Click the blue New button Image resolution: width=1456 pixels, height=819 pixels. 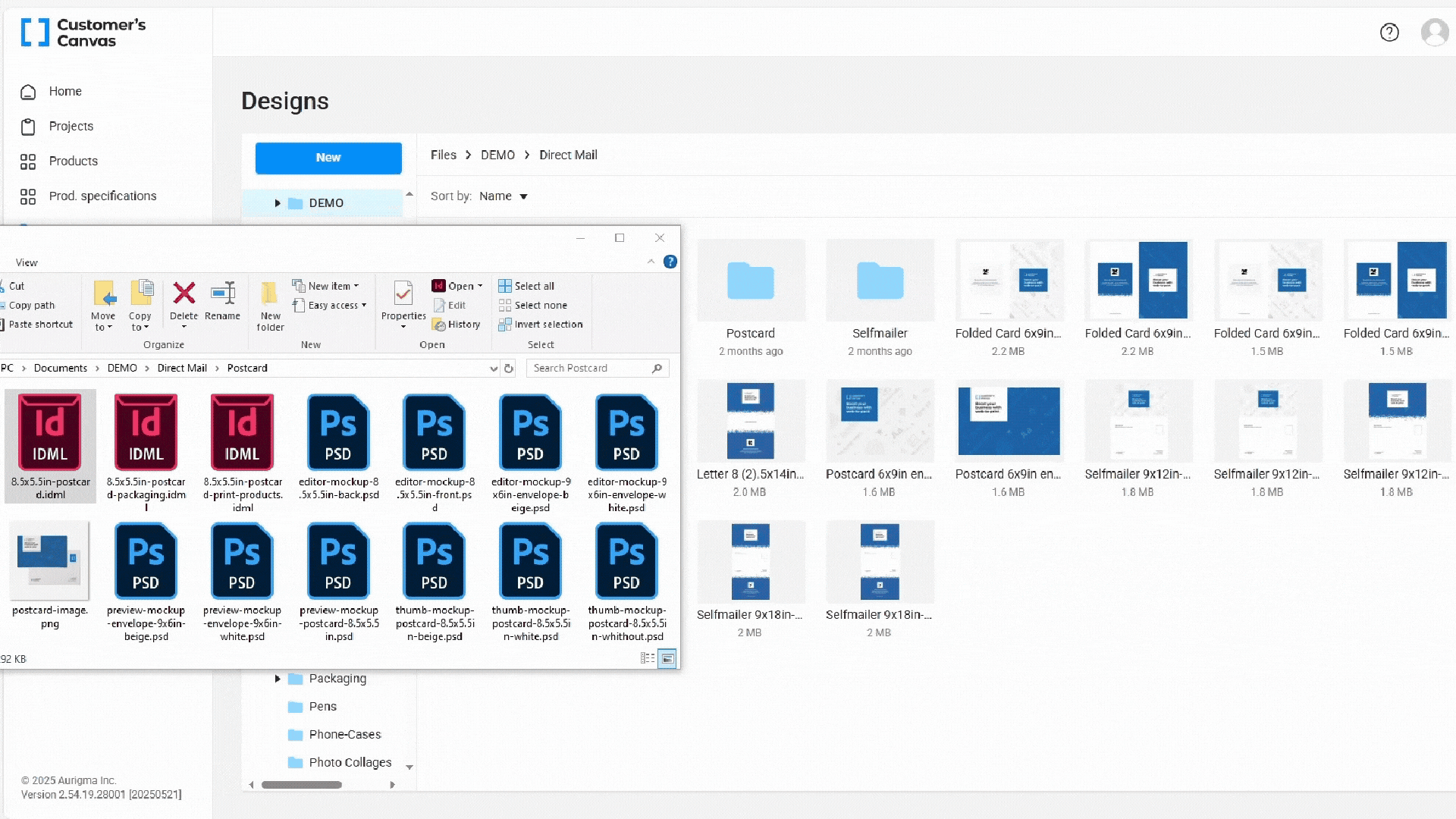point(328,158)
